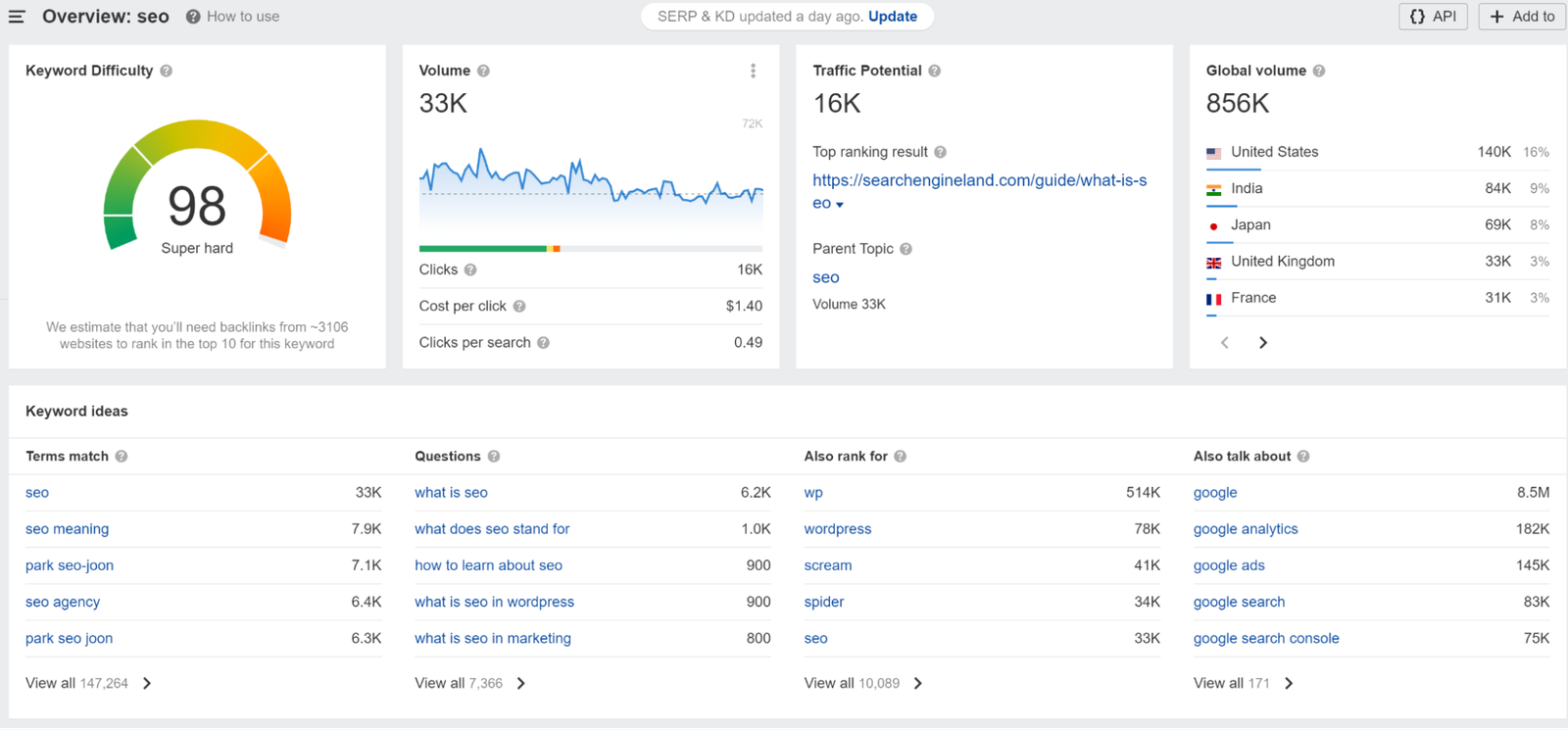
Task: Expand the top ranking result URL dropdown arrow
Action: coord(840,205)
